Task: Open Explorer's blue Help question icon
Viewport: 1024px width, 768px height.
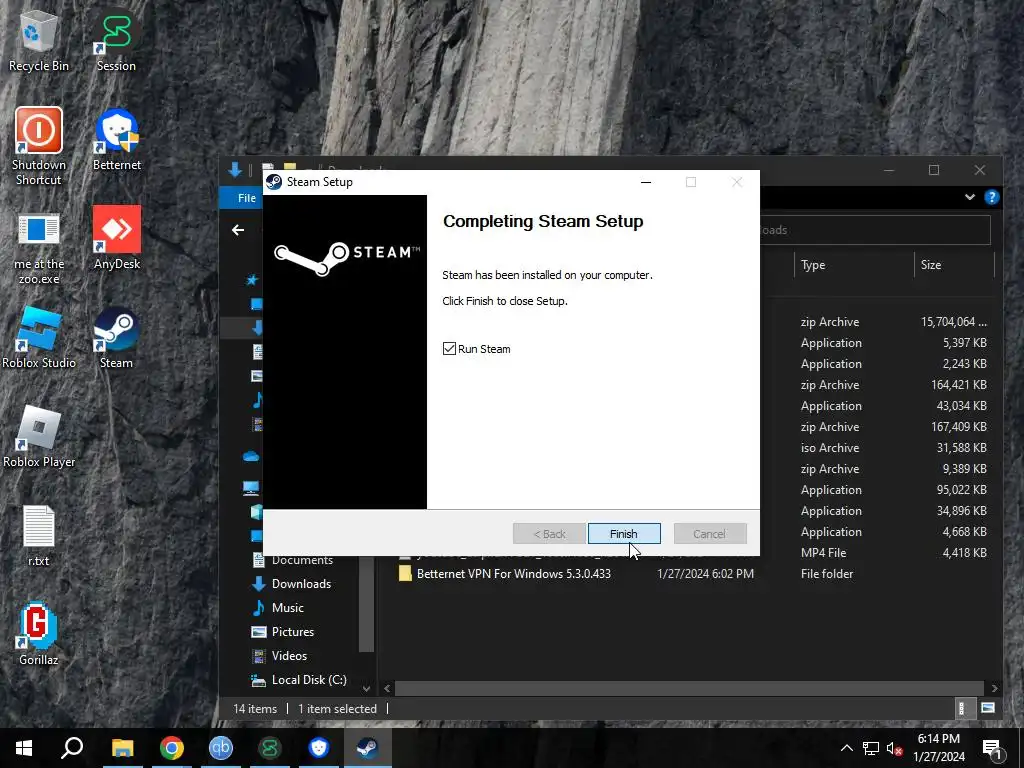Action: (991, 197)
